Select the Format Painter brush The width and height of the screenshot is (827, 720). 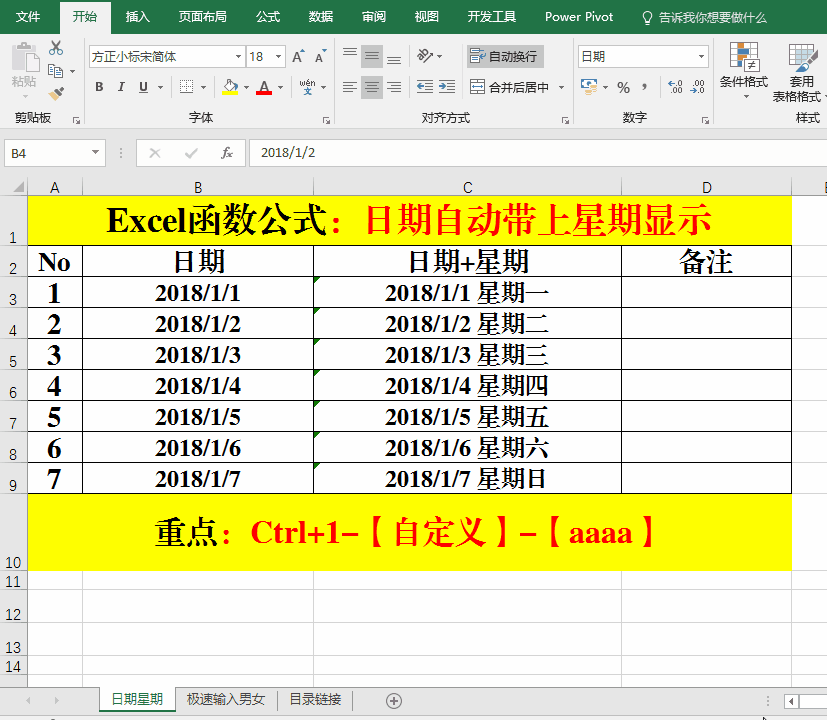click(x=56, y=93)
